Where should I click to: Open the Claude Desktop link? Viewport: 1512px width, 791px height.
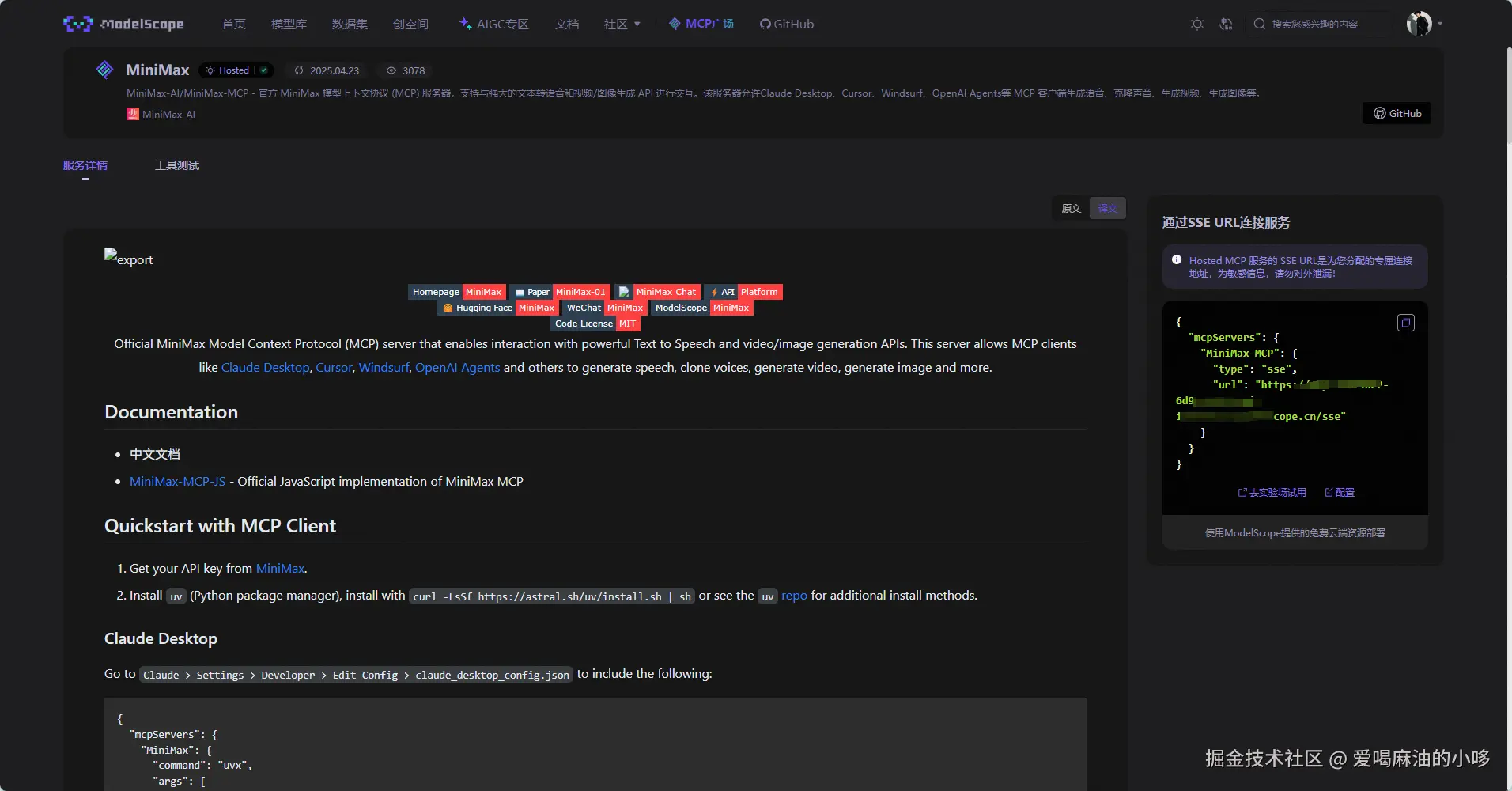[266, 368]
